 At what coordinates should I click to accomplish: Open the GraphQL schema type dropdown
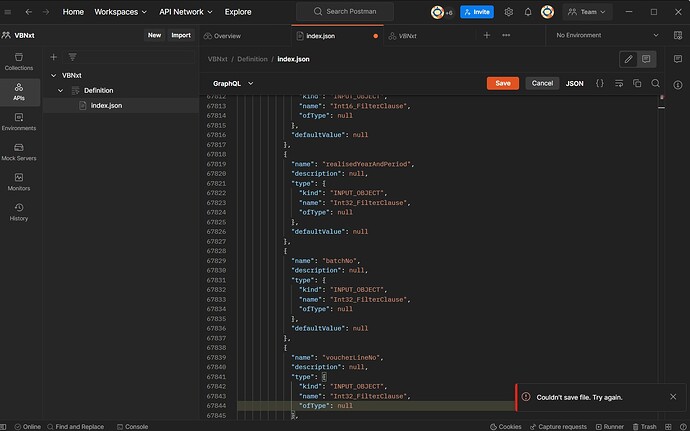[x=233, y=83]
